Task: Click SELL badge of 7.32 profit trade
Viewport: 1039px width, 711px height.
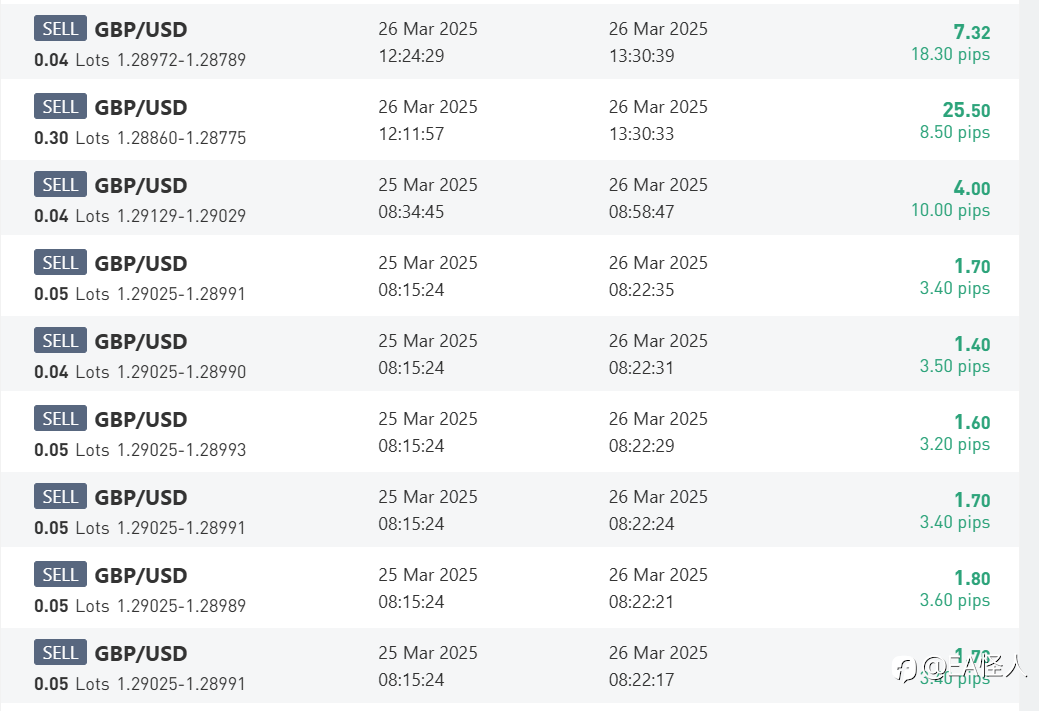Action: (x=60, y=28)
